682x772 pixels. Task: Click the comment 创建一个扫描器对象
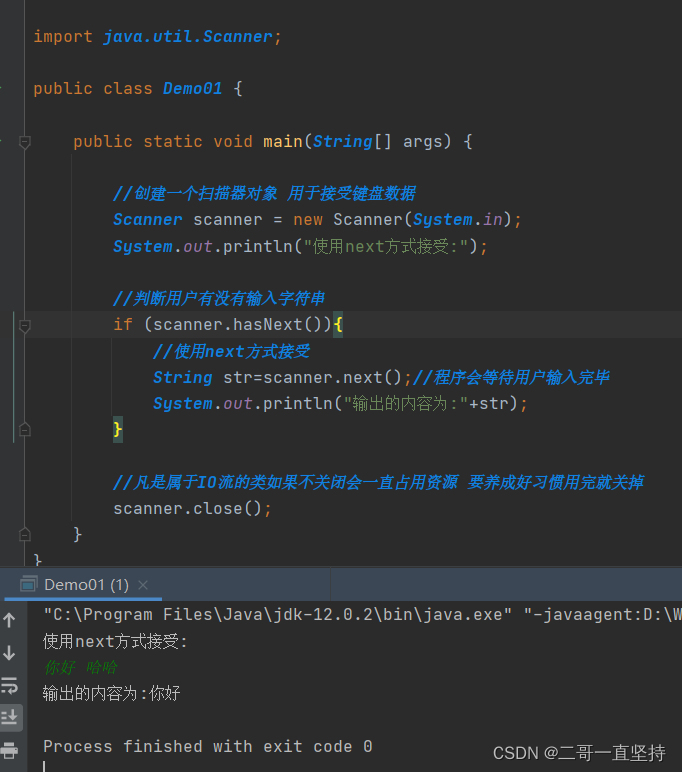click(x=264, y=193)
